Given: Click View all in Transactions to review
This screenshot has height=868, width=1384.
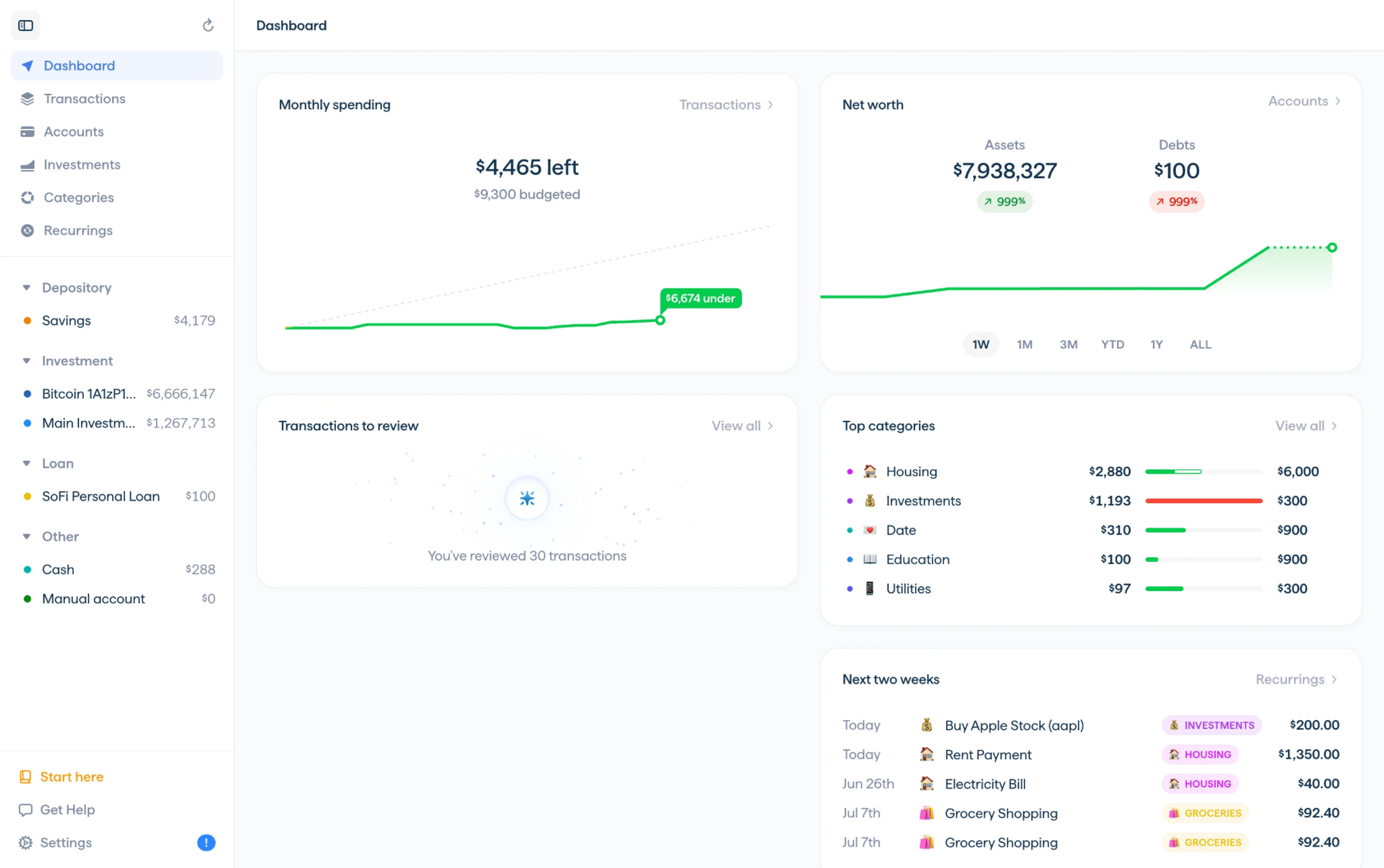Looking at the screenshot, I should [x=742, y=426].
